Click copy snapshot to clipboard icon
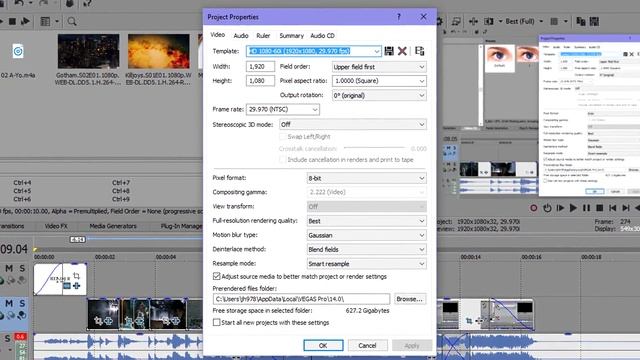 pos(580,21)
